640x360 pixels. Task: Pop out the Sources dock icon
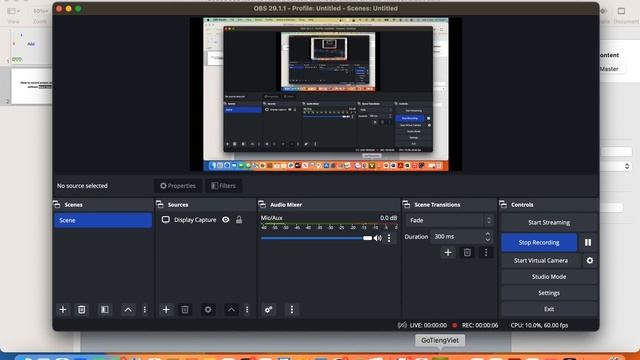(x=160, y=204)
